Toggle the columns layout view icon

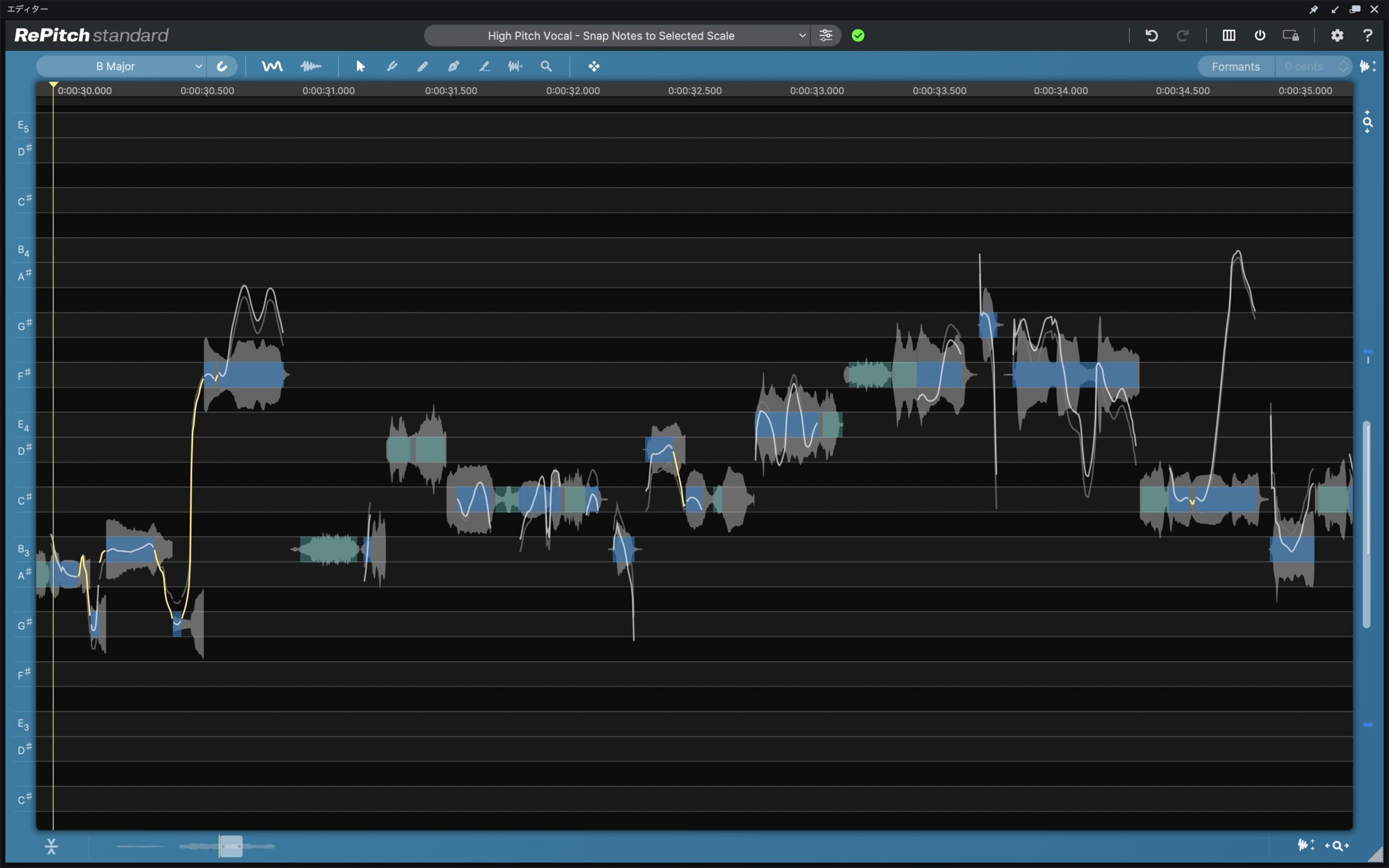(1229, 36)
